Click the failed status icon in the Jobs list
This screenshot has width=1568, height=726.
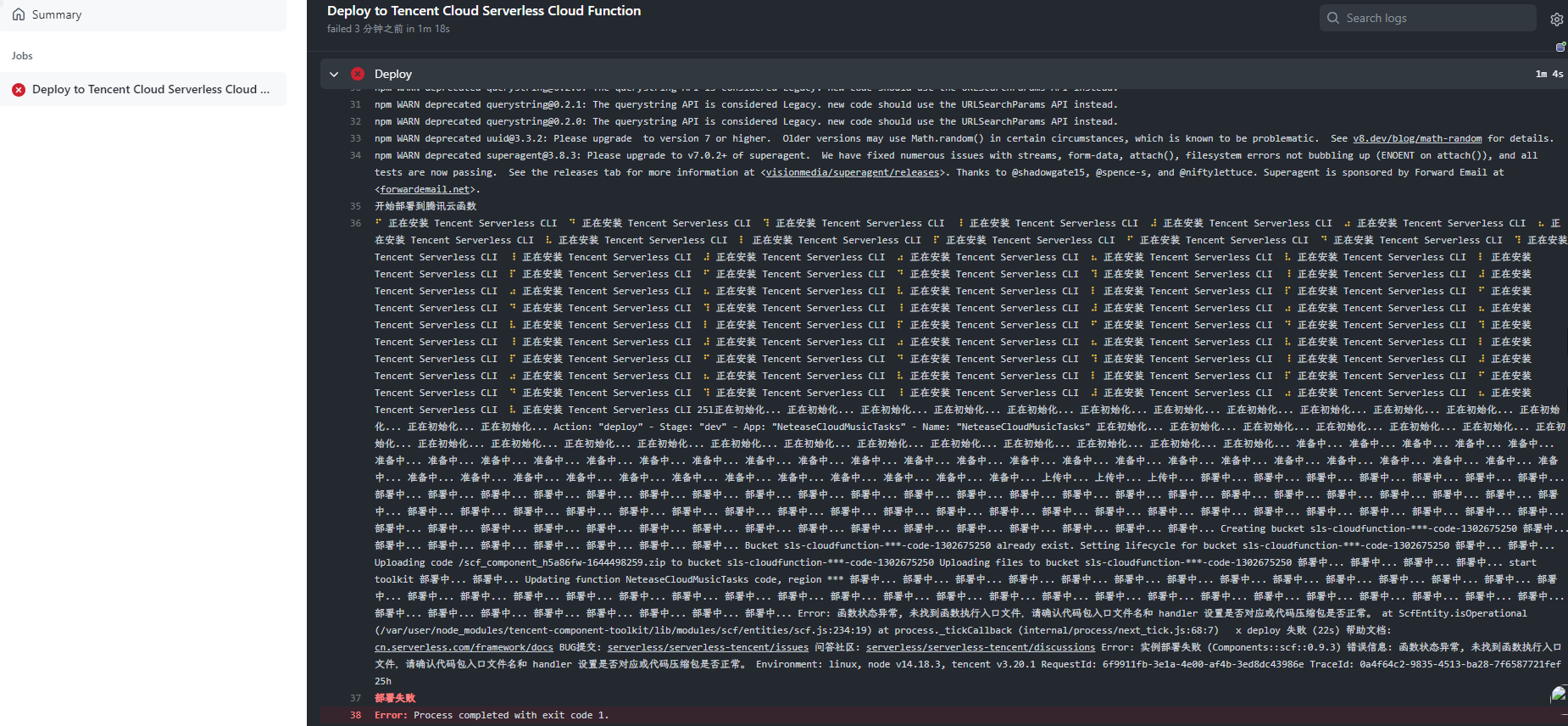[x=19, y=89]
